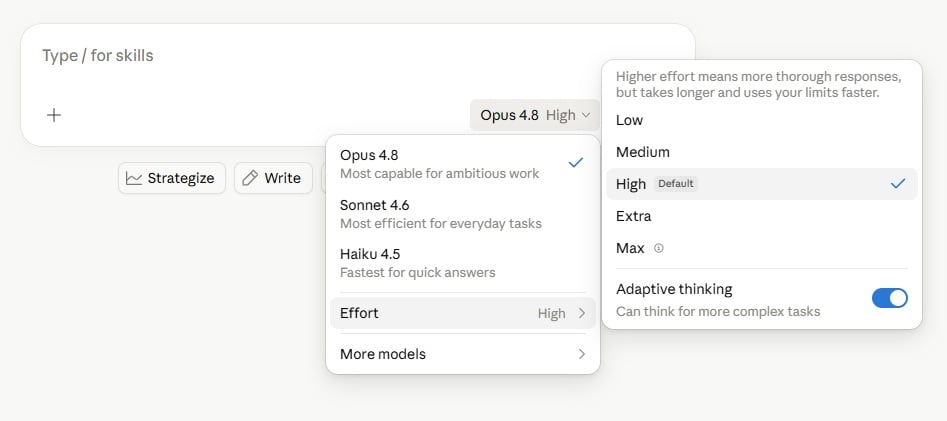
Task: Click the info icon next to Max
Action: pos(658,248)
